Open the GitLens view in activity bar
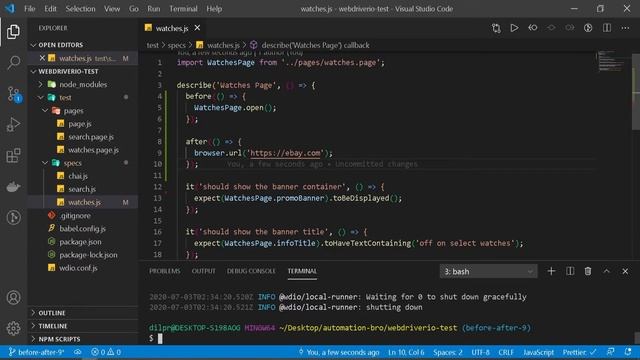This screenshot has height=360, width=640. (x=13, y=217)
